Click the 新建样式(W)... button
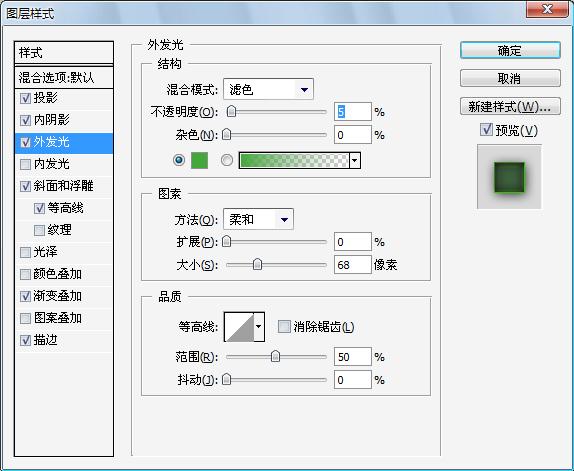 click(510, 106)
